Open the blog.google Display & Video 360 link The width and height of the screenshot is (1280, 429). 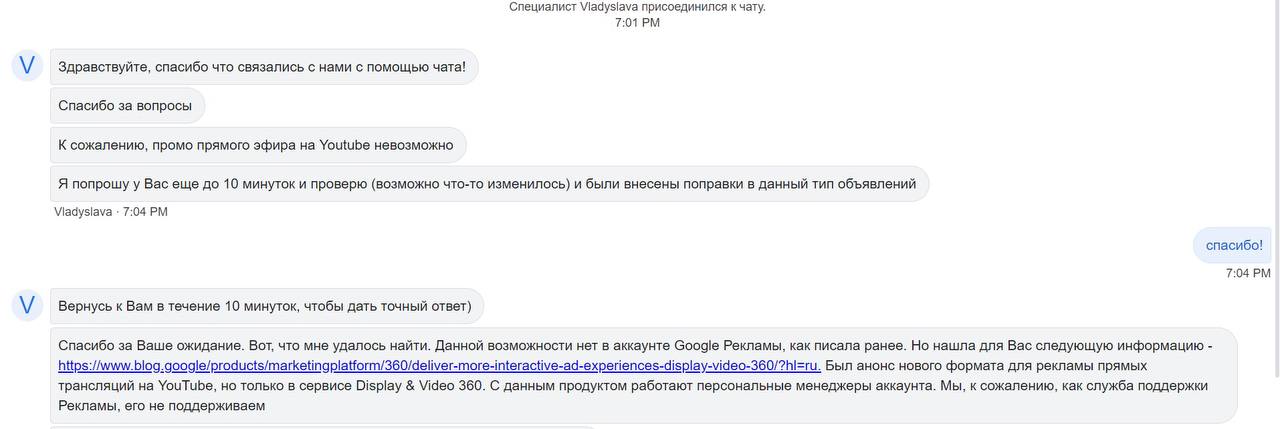[x=439, y=366]
